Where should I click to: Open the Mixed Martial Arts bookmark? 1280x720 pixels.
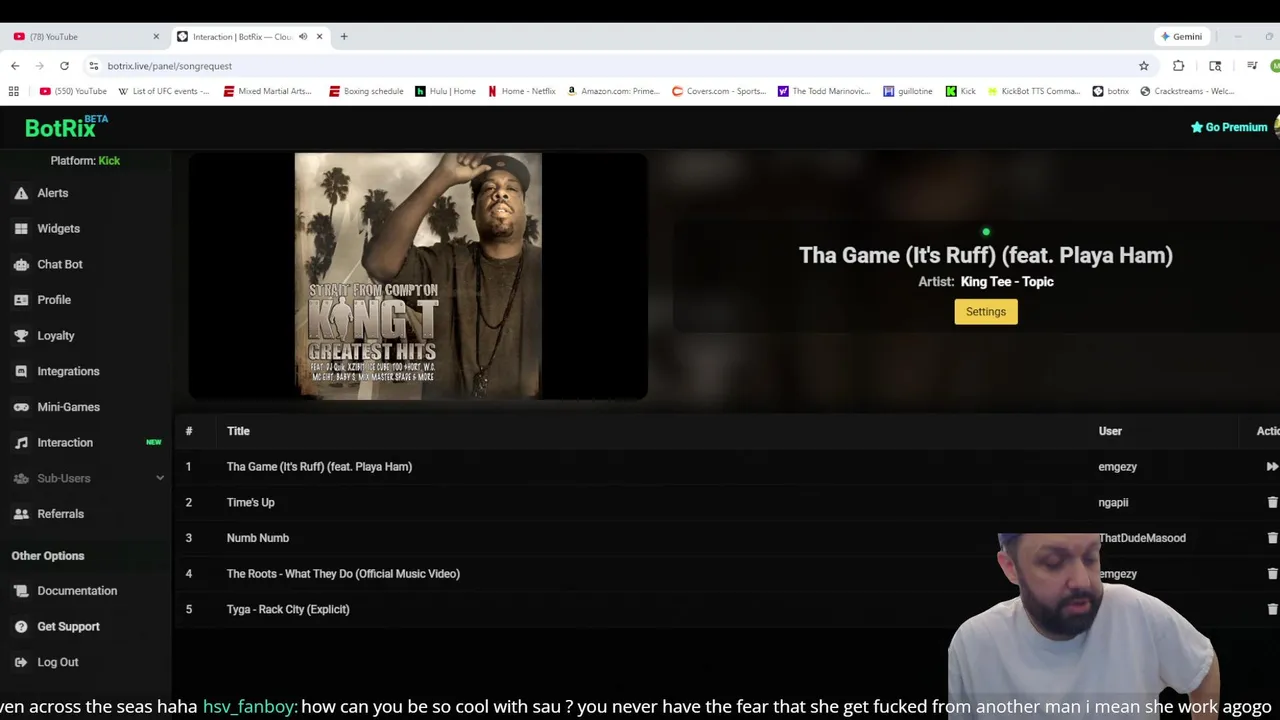pos(268,91)
